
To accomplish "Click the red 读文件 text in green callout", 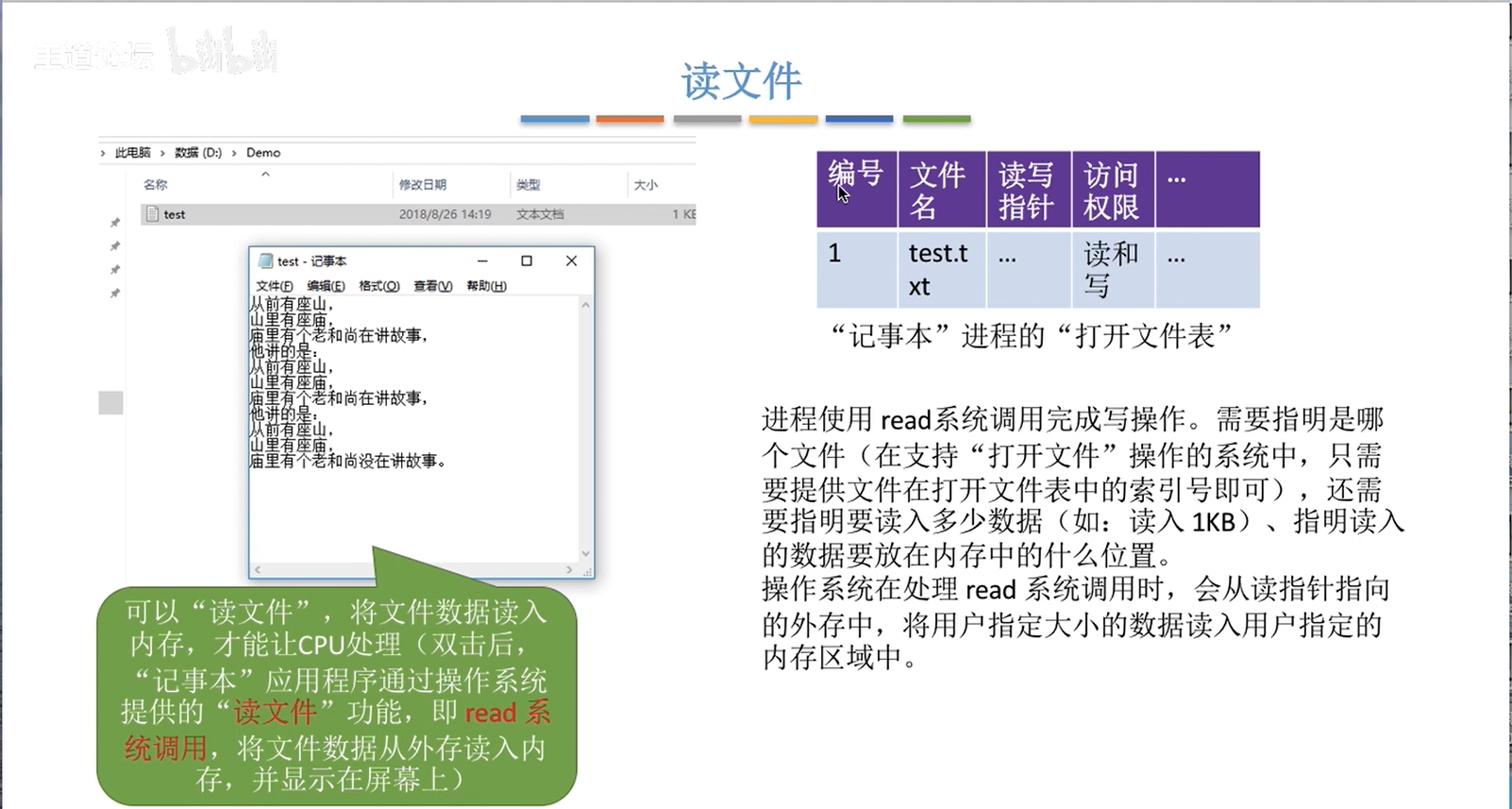I will [275, 713].
